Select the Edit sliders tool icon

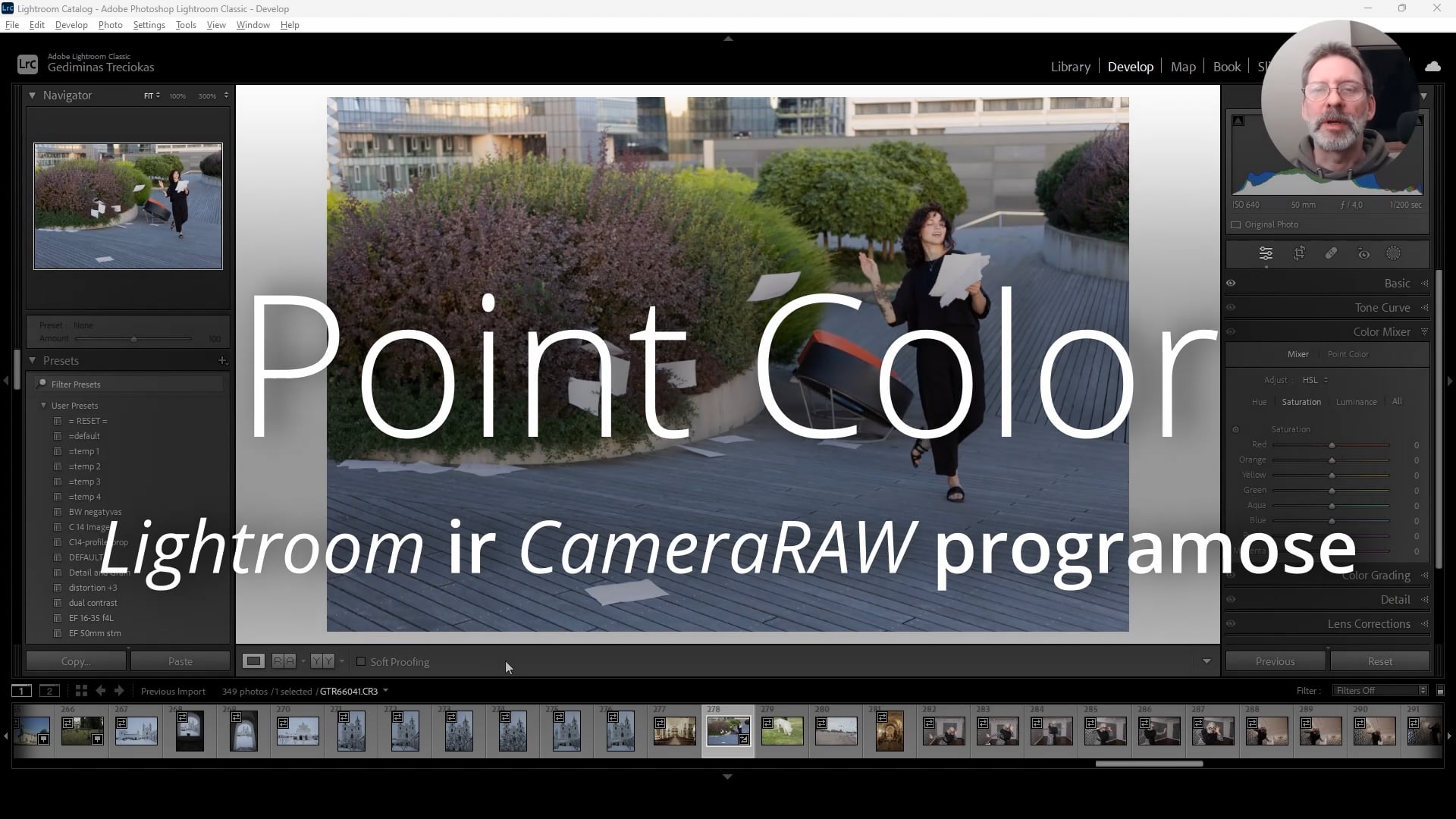1266,253
